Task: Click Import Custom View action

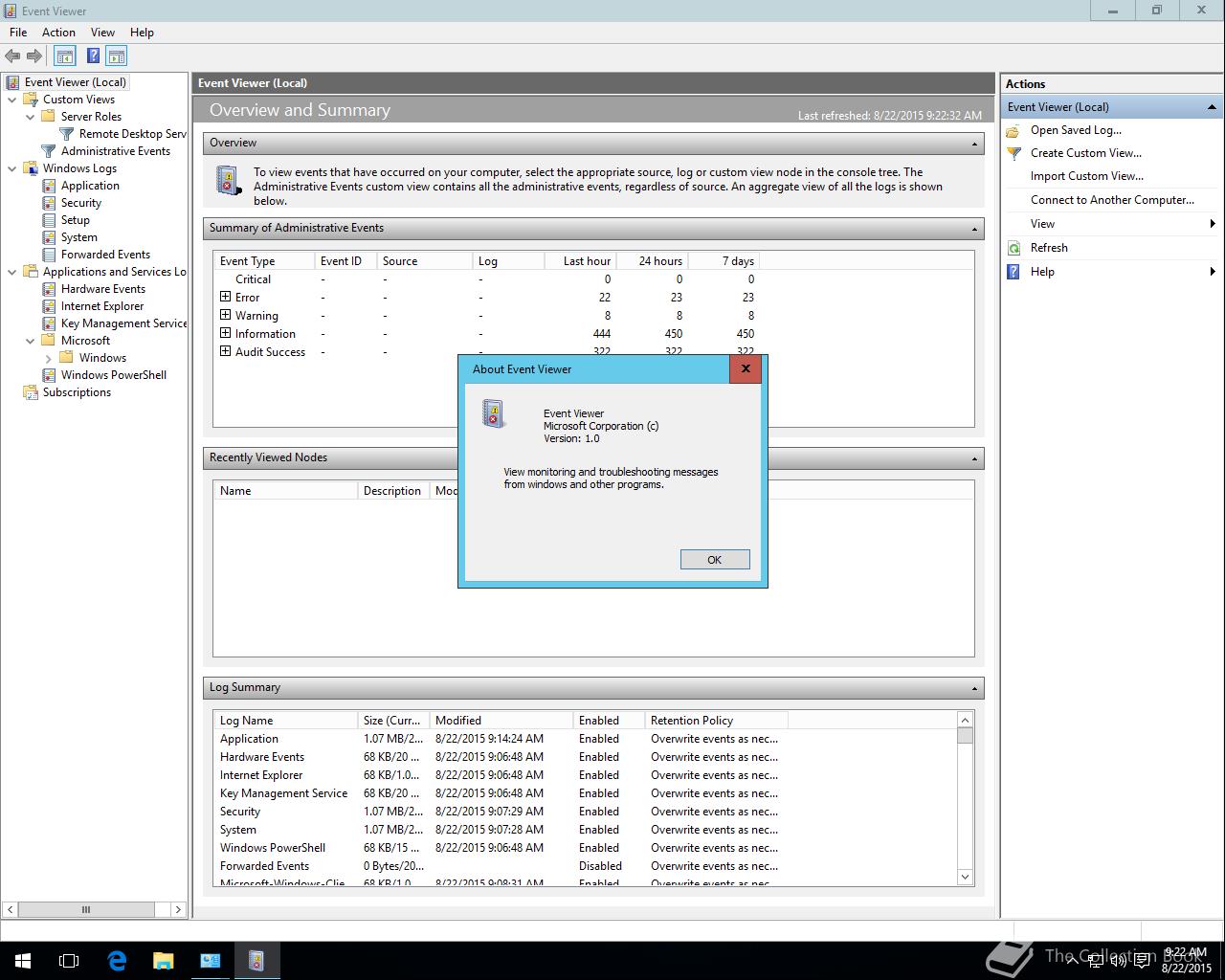Action: tap(1087, 176)
